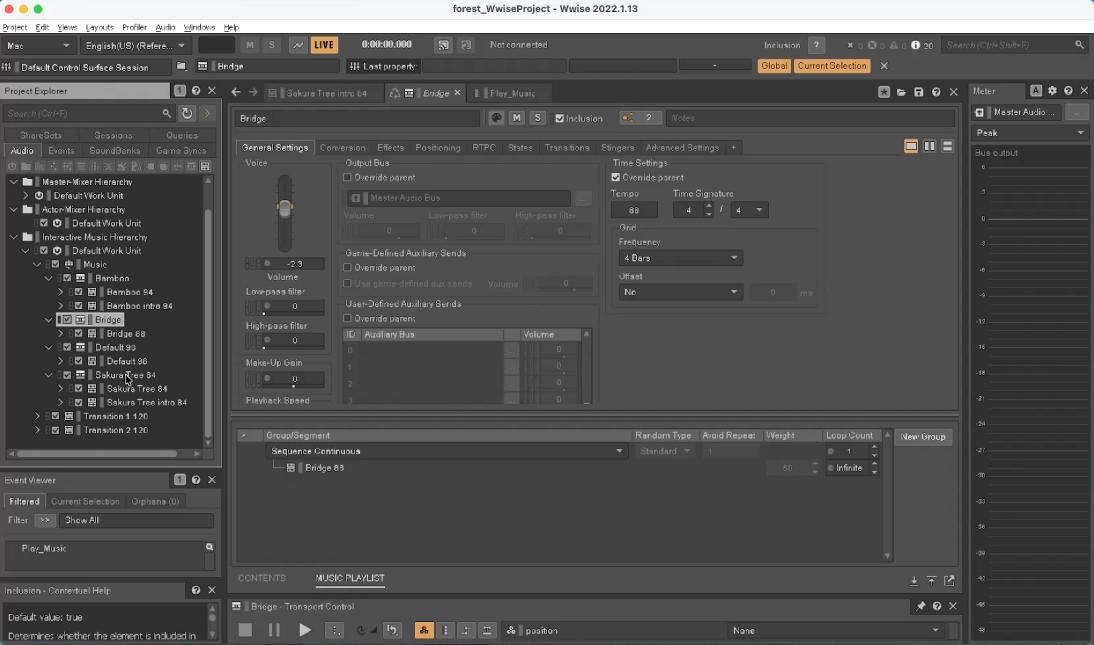This screenshot has width=1094, height=645.
Task: Click the Low-pass filter slider
Action: coord(285,306)
